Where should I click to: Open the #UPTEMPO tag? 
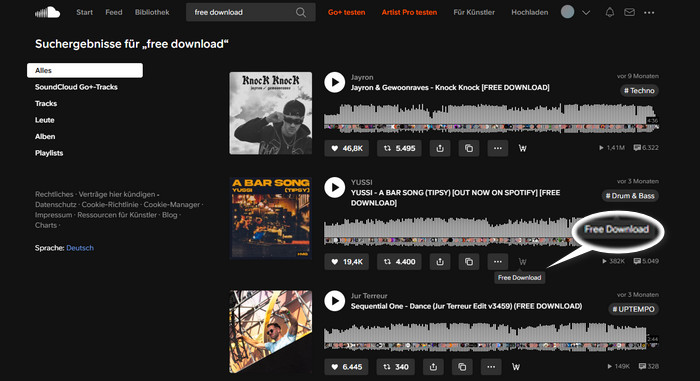pos(633,309)
